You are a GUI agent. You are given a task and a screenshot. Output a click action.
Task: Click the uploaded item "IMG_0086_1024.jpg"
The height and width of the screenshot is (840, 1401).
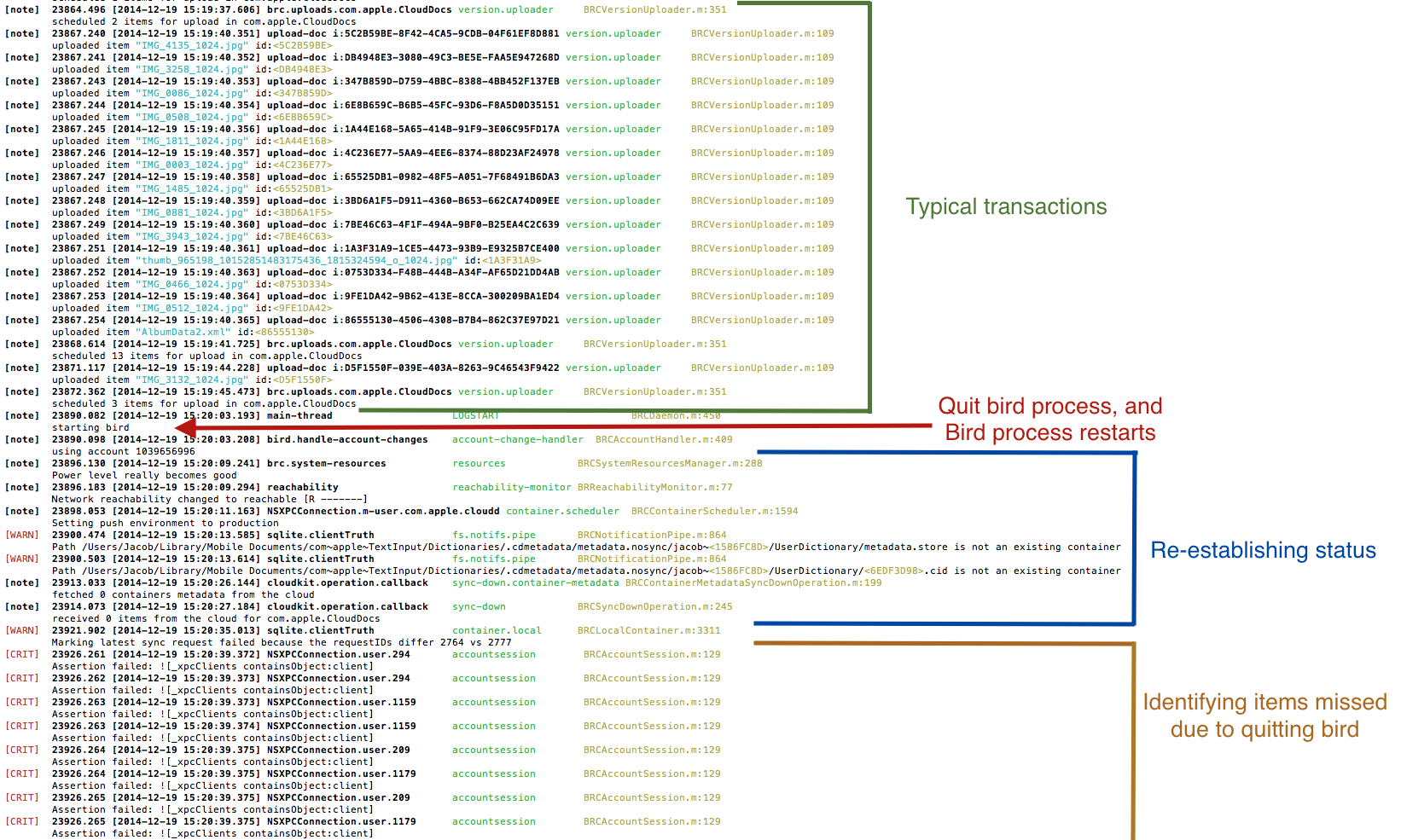pyautogui.click(x=192, y=94)
